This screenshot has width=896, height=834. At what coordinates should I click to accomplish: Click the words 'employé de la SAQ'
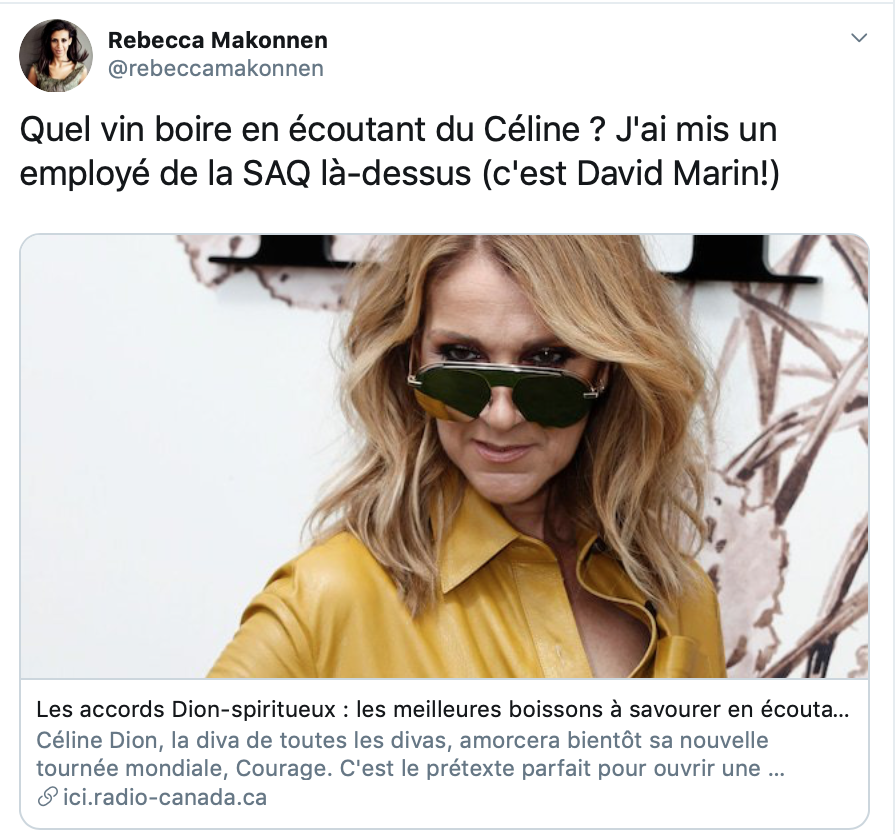[x=165, y=173]
